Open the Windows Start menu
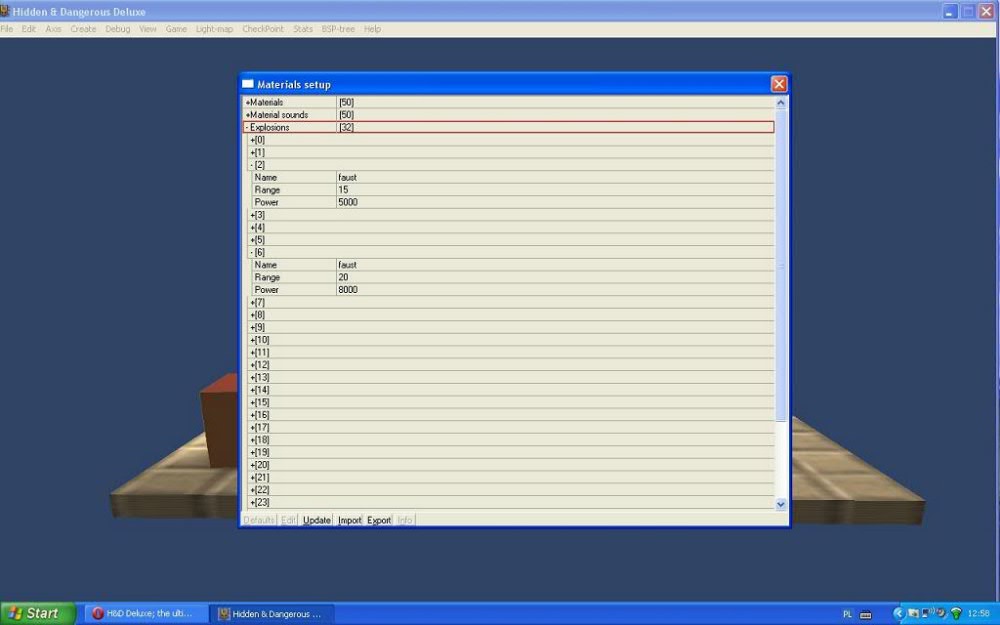 tap(38, 614)
